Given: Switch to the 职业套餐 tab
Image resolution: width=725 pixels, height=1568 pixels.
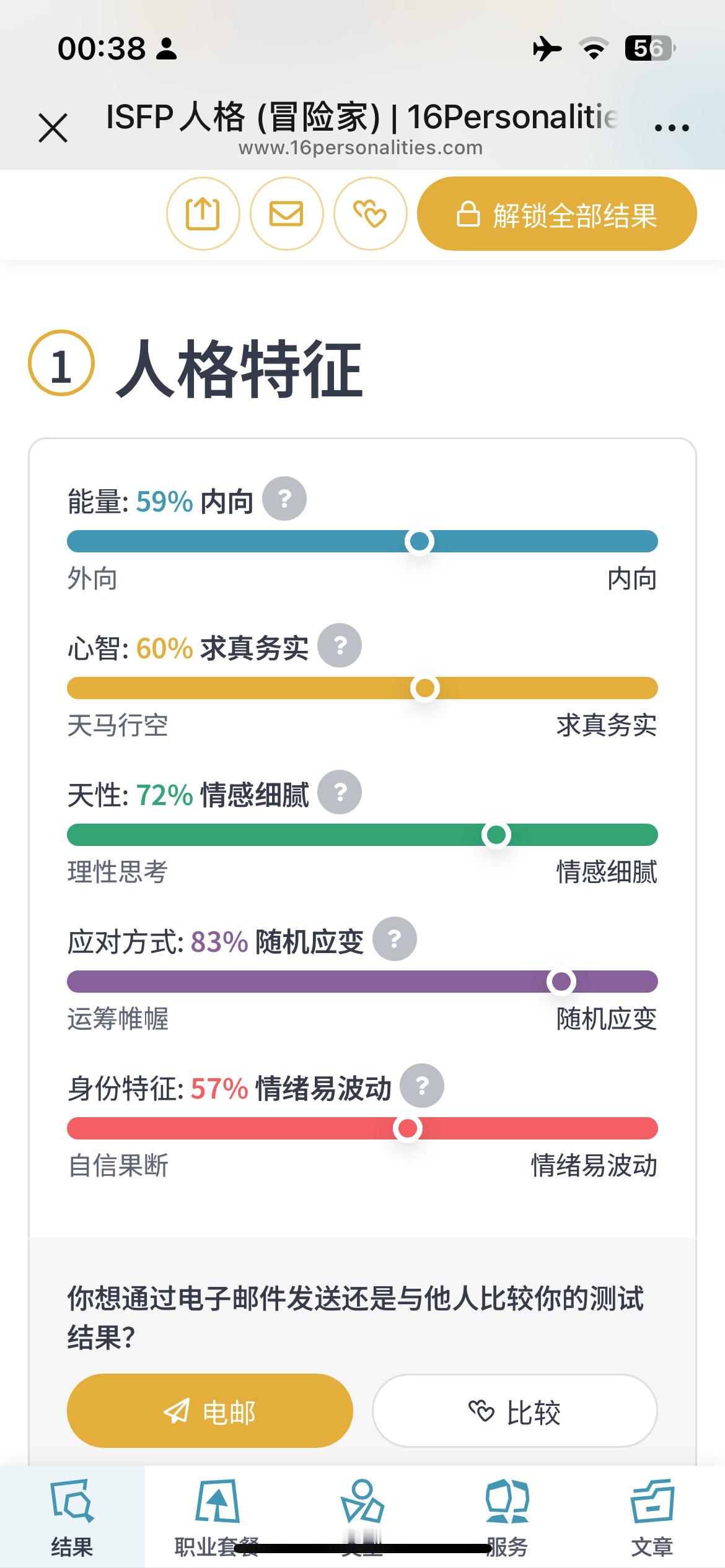Looking at the screenshot, I should coord(217,1517).
